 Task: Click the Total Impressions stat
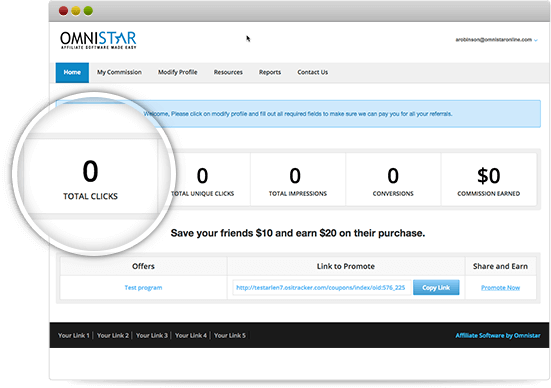[x=298, y=180]
